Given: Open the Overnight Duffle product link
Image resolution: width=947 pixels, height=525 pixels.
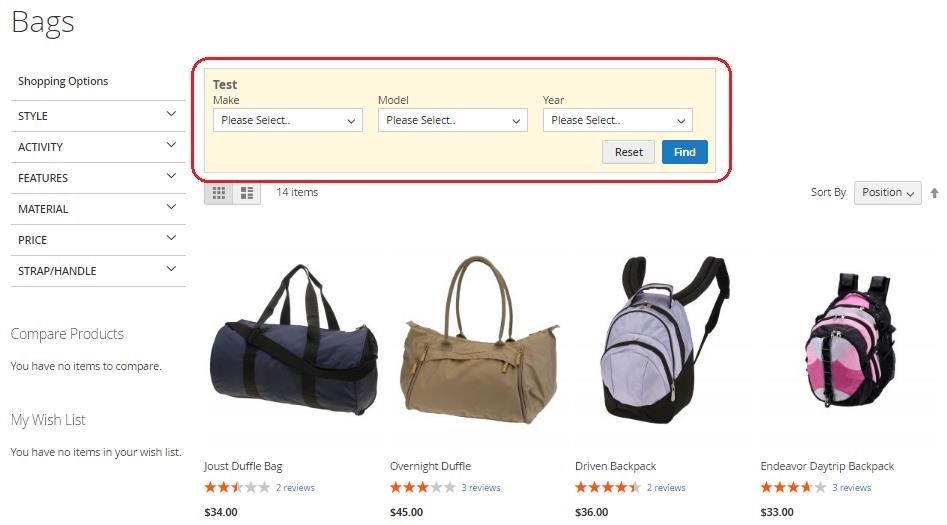Looking at the screenshot, I should 430,466.
